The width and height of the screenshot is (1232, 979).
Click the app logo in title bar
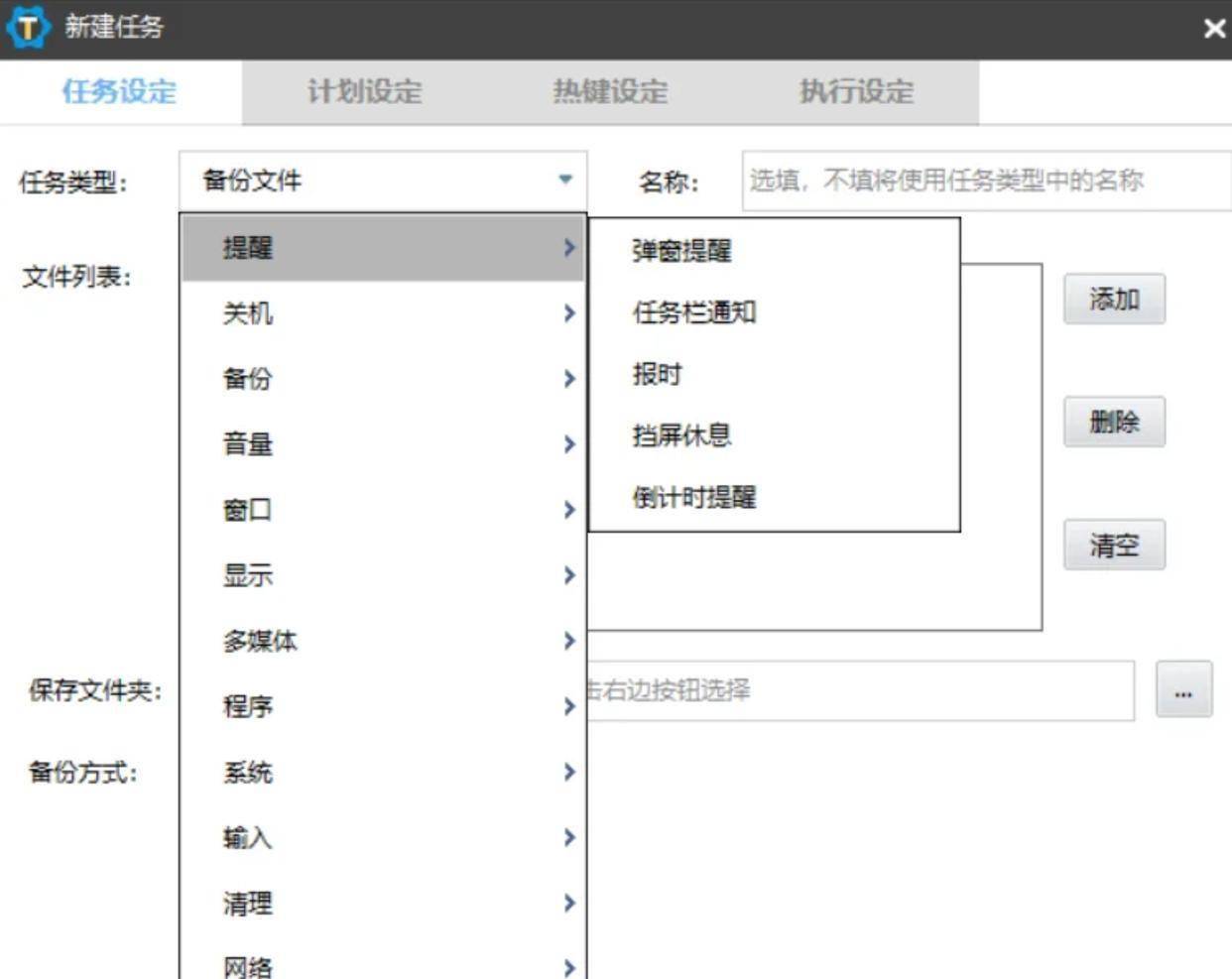pyautogui.click(x=28, y=27)
